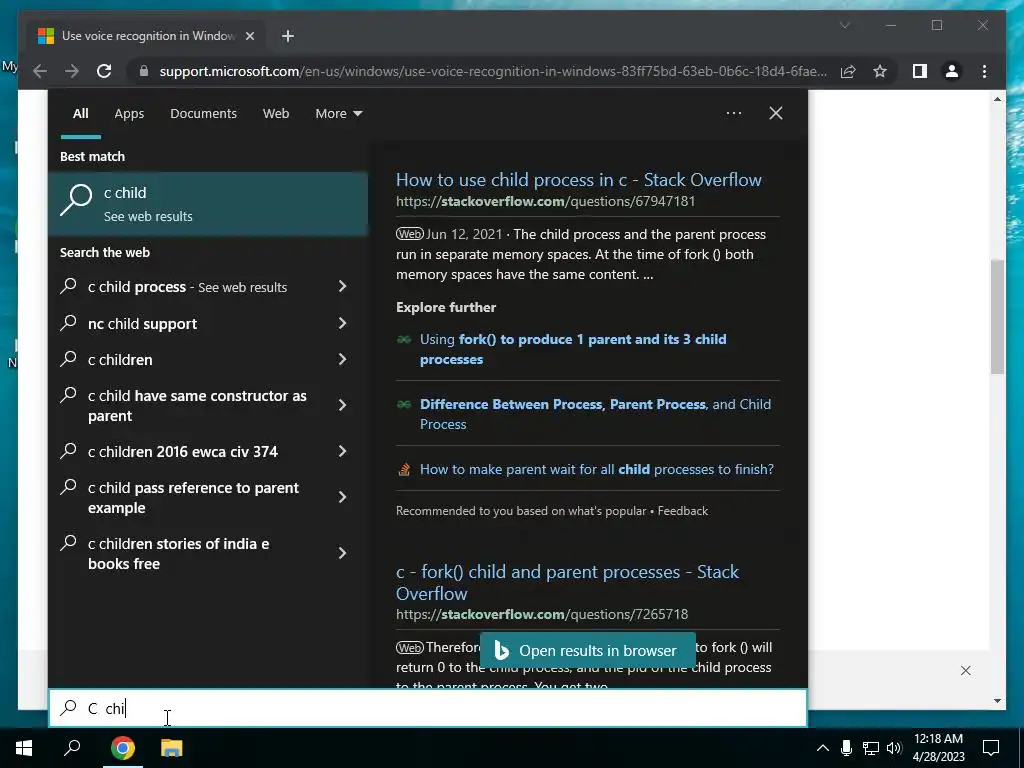The width and height of the screenshot is (1024, 768).
Task: Switch to the Apps search filter
Action: [129, 114]
